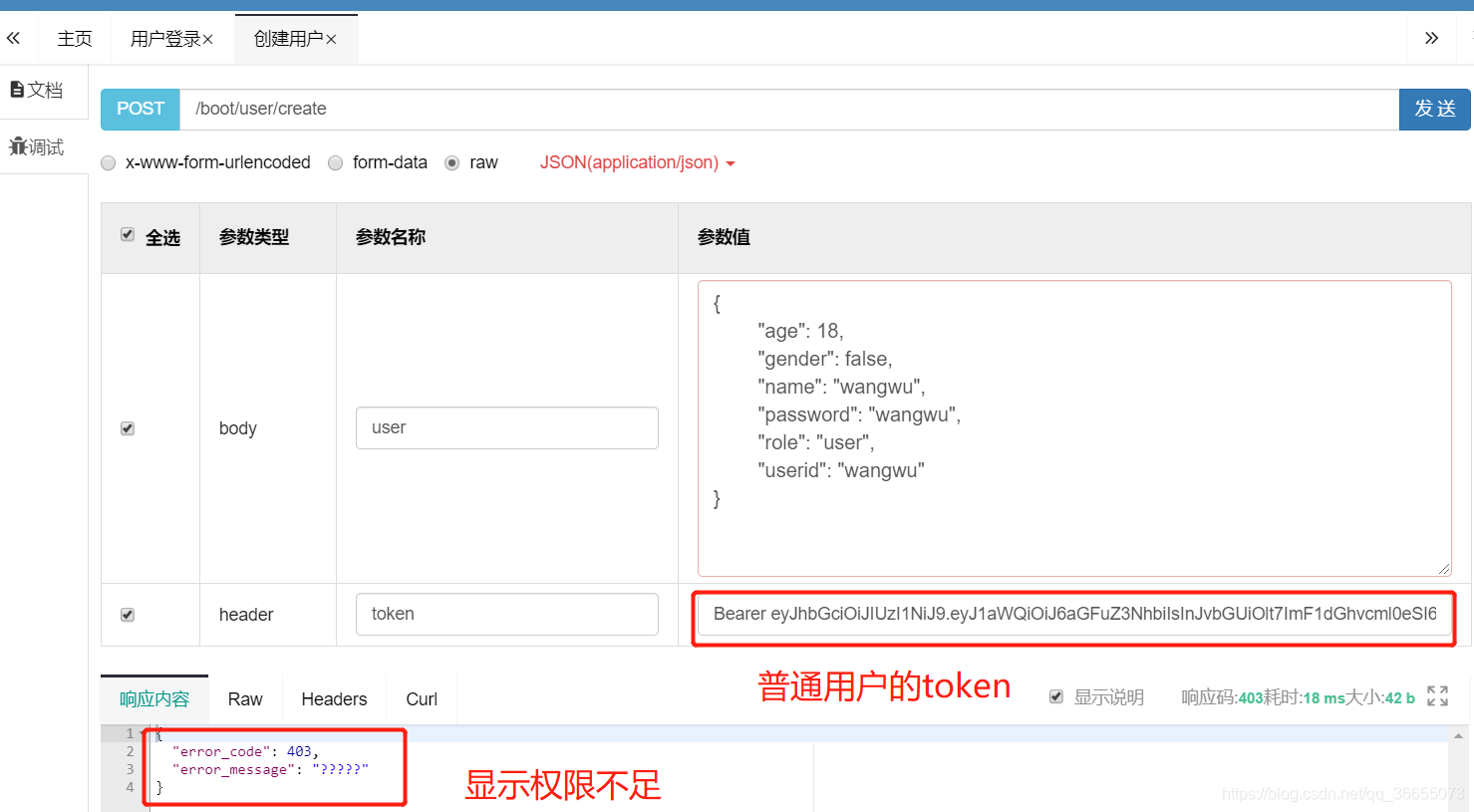Click line number 1 in response gutter
This screenshot has width=1474, height=812.
click(130, 733)
